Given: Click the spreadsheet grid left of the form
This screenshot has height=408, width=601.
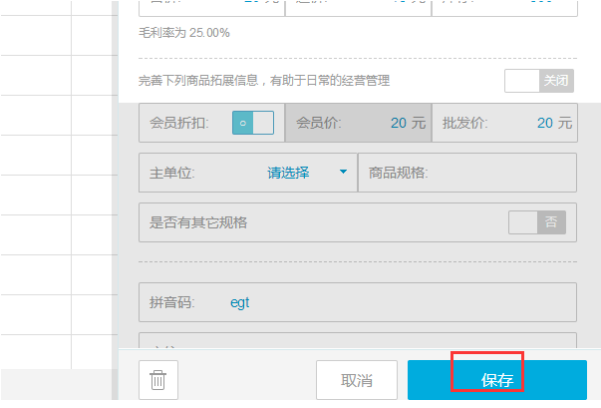Looking at the screenshot, I should [55, 200].
